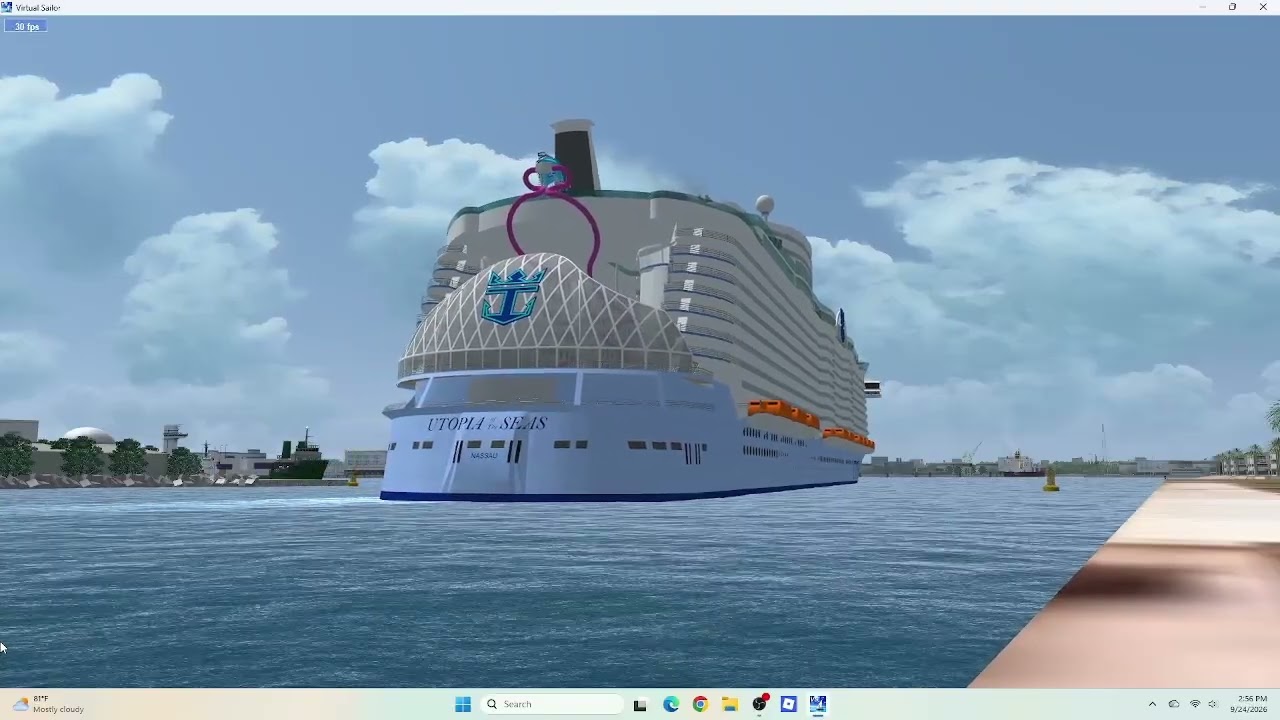Open OBS Studio from the taskbar

[x=760, y=704]
